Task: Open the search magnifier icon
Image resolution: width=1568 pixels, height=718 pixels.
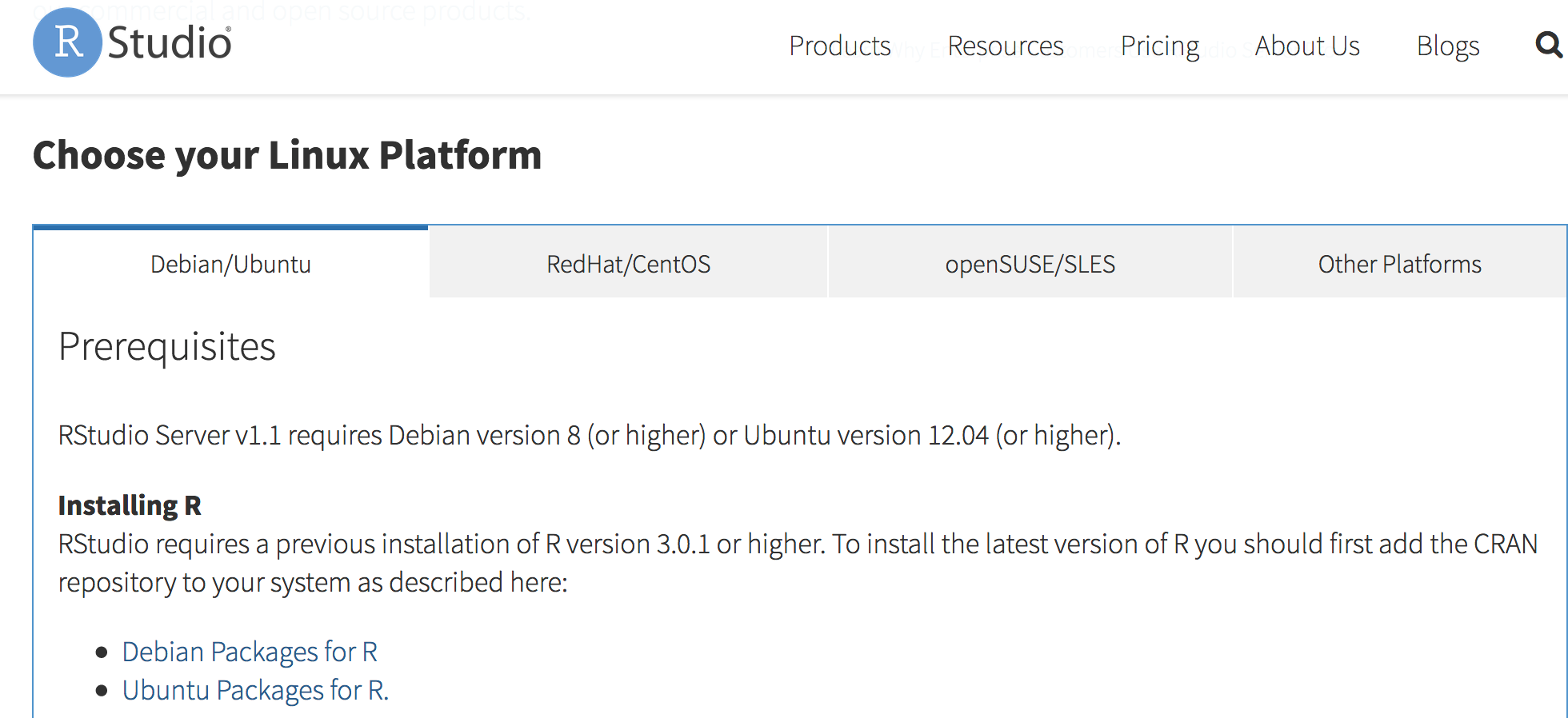Action: (1550, 45)
